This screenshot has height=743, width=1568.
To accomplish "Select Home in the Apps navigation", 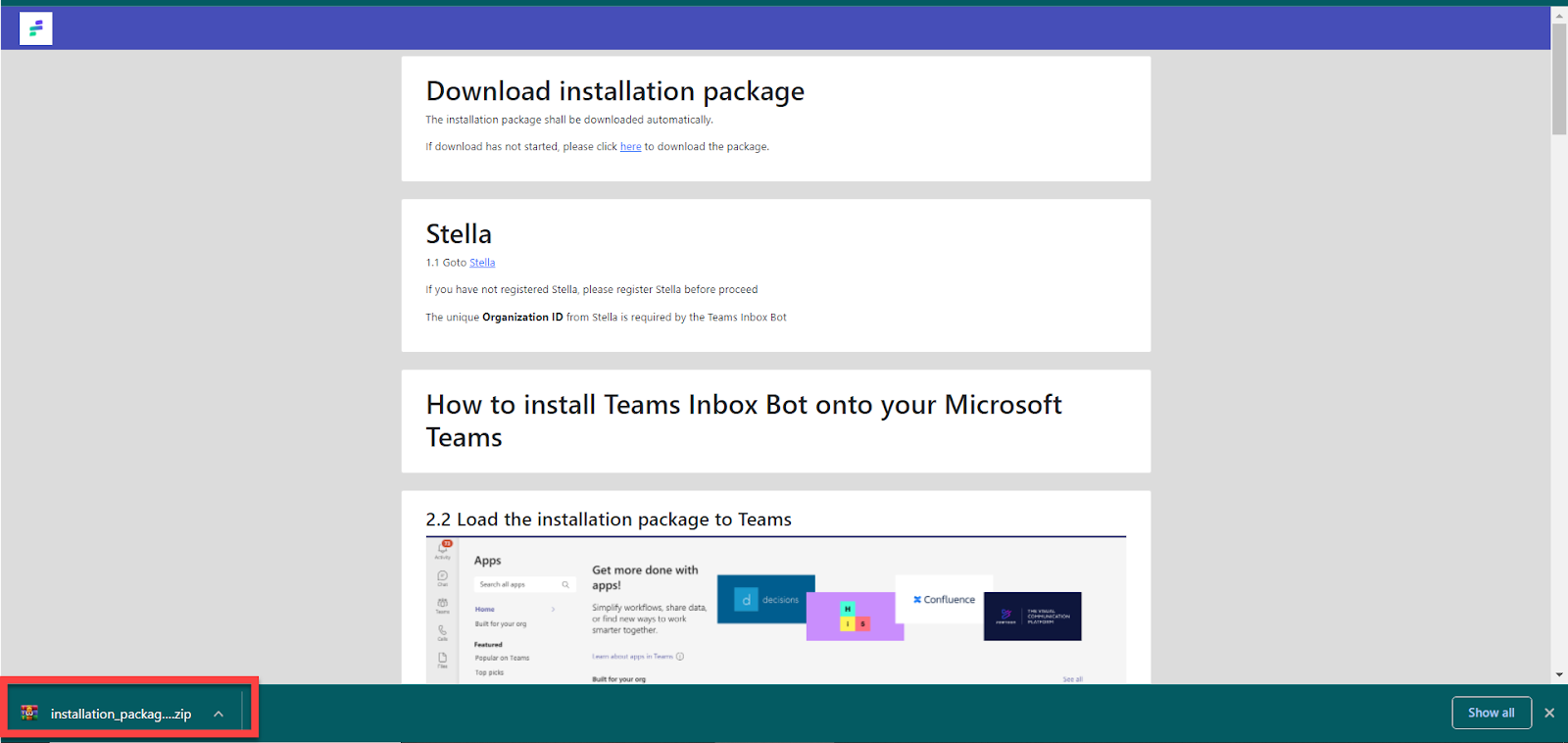I will 485,609.
